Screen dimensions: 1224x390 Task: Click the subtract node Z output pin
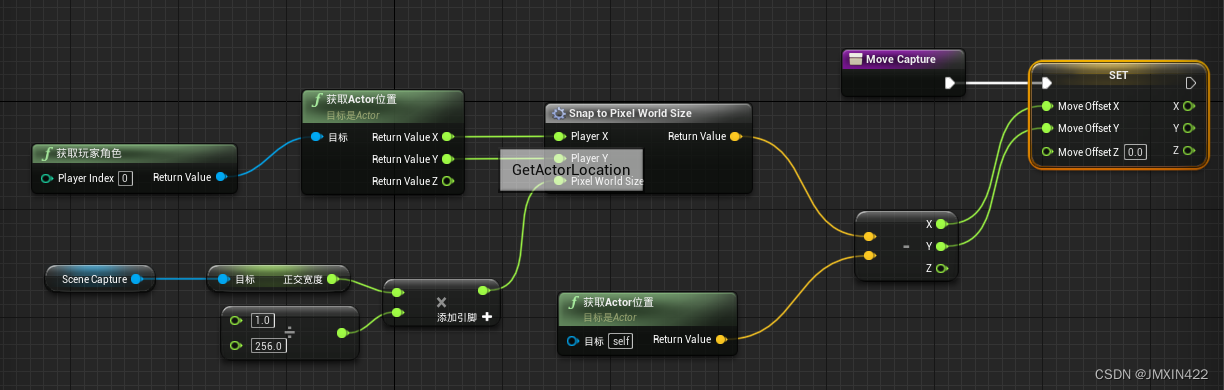click(x=942, y=268)
